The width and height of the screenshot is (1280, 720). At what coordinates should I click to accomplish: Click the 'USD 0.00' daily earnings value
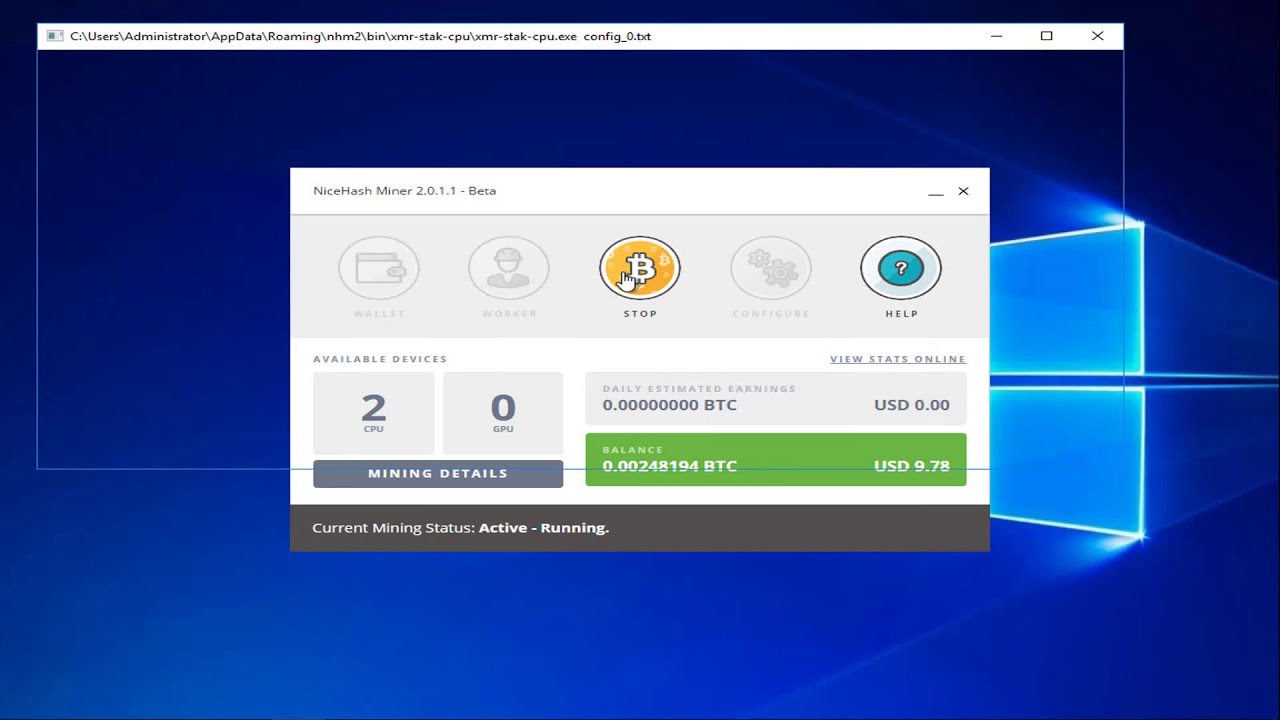pos(912,405)
